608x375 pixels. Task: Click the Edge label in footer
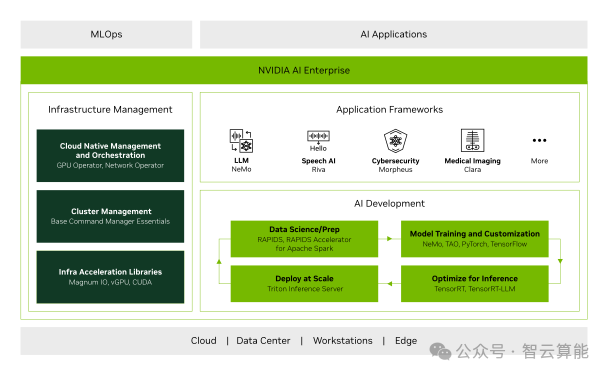tap(406, 340)
